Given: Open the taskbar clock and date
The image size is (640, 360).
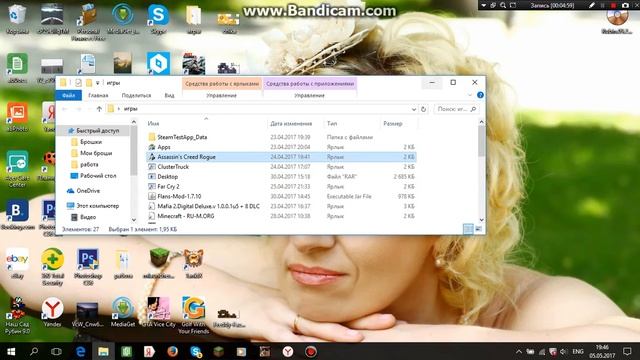Looking at the screenshot, I should click(602, 351).
